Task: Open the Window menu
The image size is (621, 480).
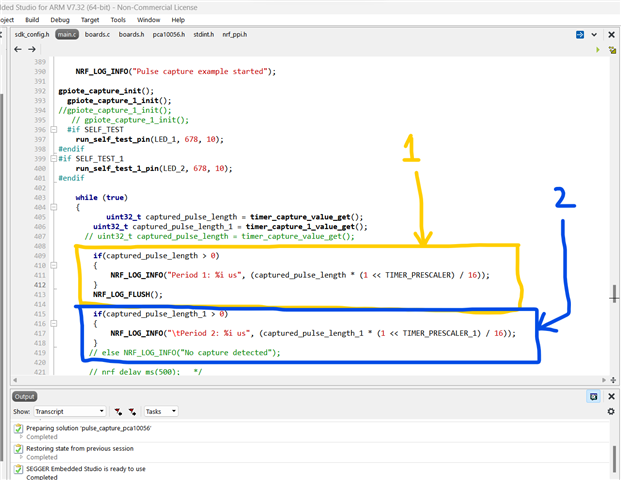Action: (x=149, y=20)
